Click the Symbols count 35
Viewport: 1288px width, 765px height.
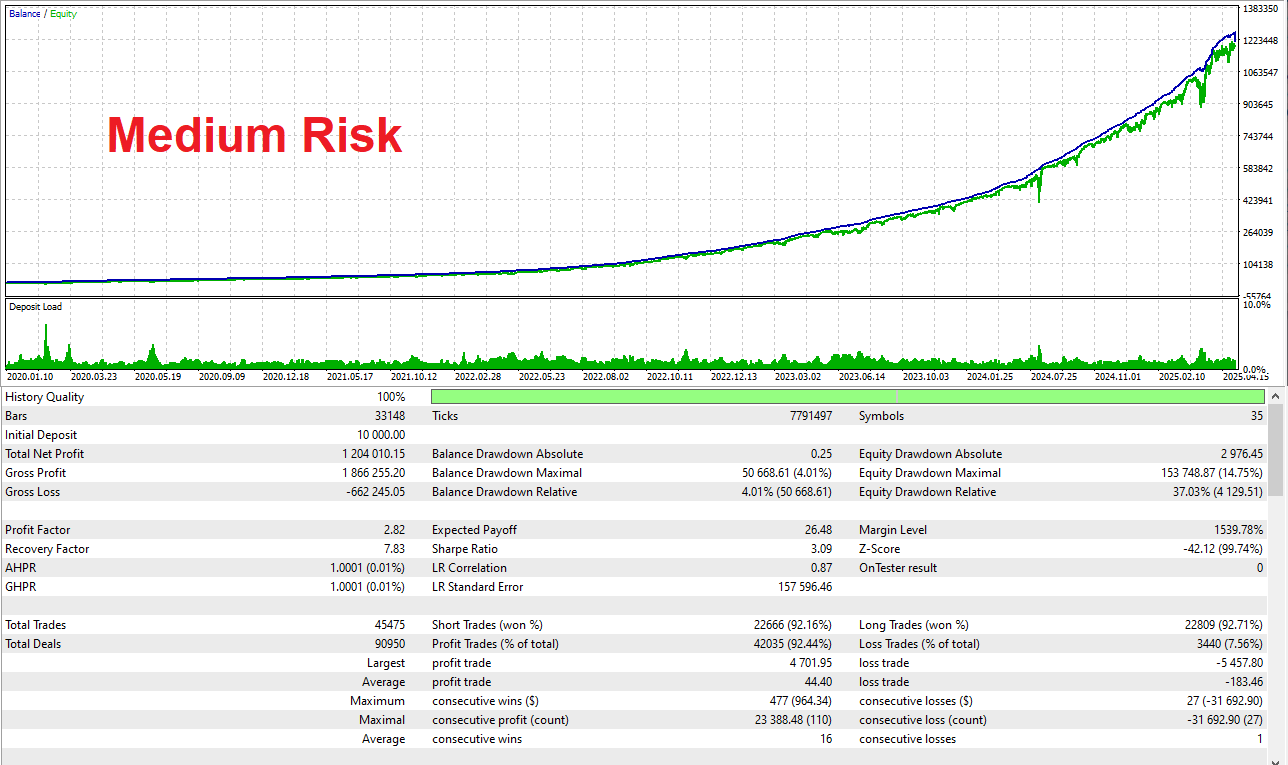tap(1256, 416)
